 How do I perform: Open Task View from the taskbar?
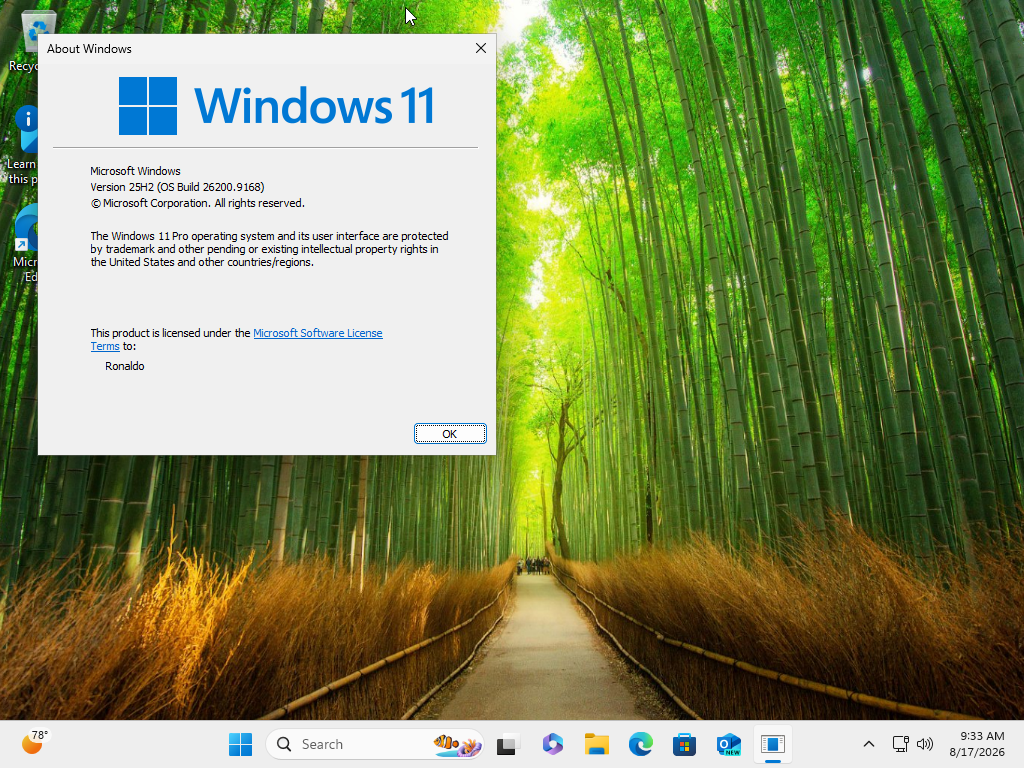coord(508,744)
